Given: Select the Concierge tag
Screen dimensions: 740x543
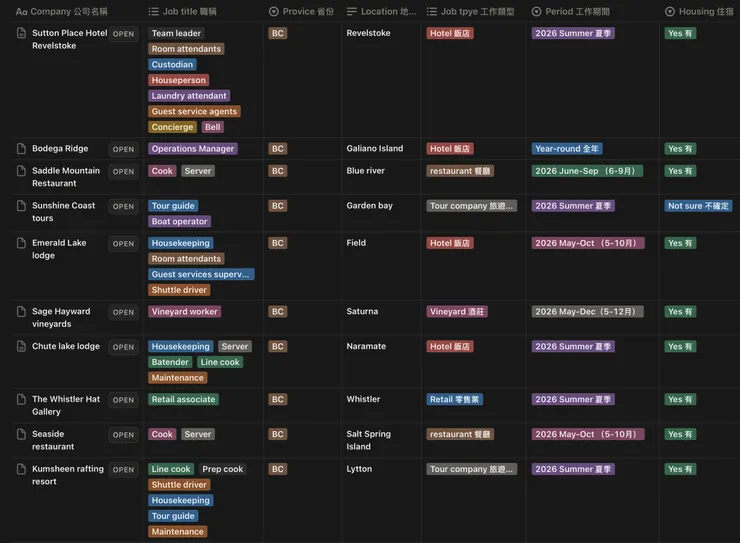Looking at the screenshot, I should (172, 127).
